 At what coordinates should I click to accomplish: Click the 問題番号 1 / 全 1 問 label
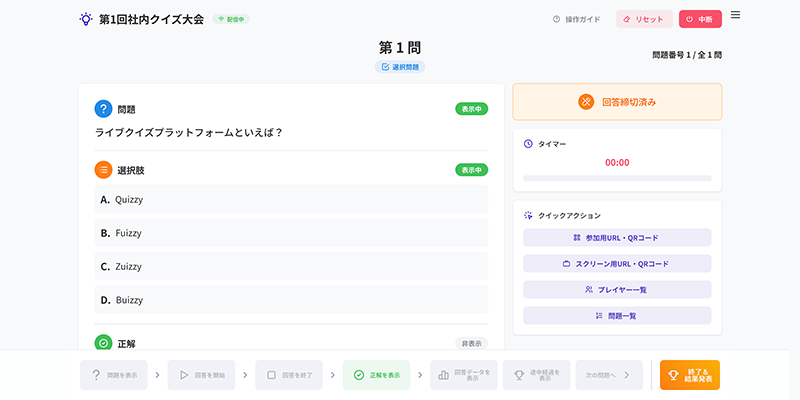[x=687, y=55]
